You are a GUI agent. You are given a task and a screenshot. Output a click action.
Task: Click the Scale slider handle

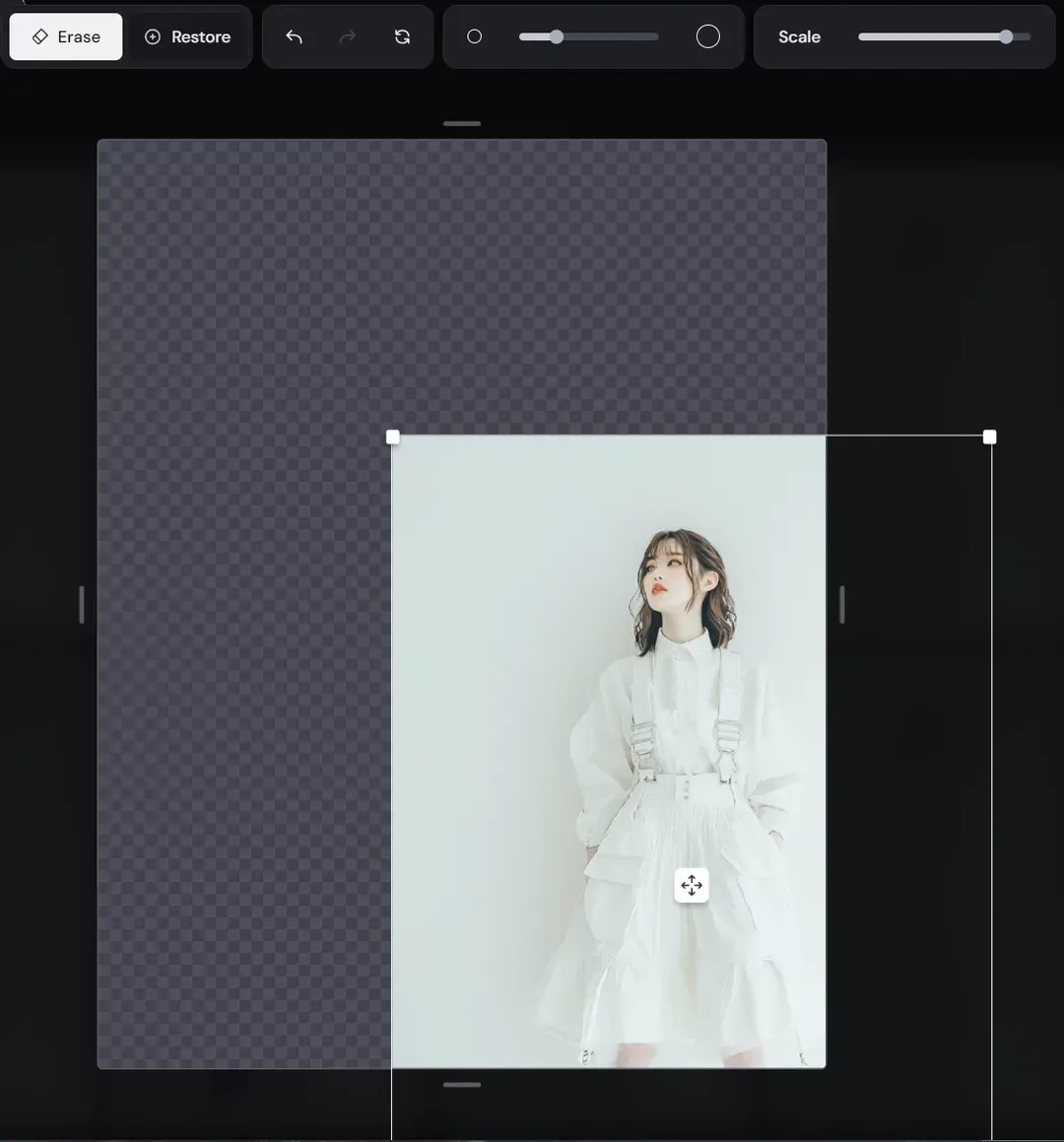(1006, 36)
